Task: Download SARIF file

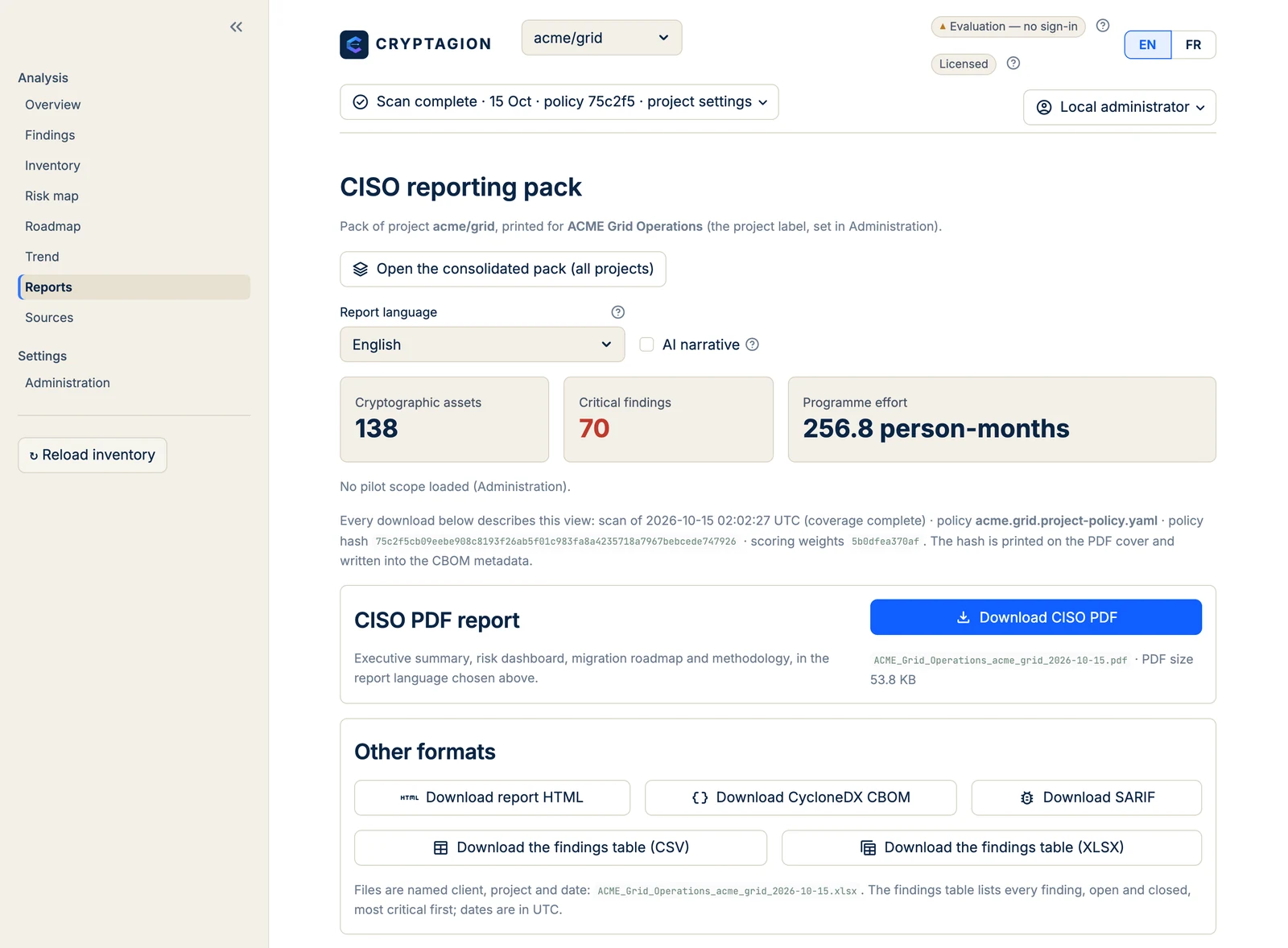Action: coord(1086,798)
